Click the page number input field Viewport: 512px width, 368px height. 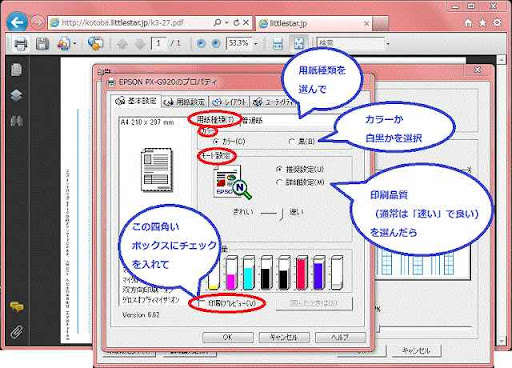[x=158, y=43]
